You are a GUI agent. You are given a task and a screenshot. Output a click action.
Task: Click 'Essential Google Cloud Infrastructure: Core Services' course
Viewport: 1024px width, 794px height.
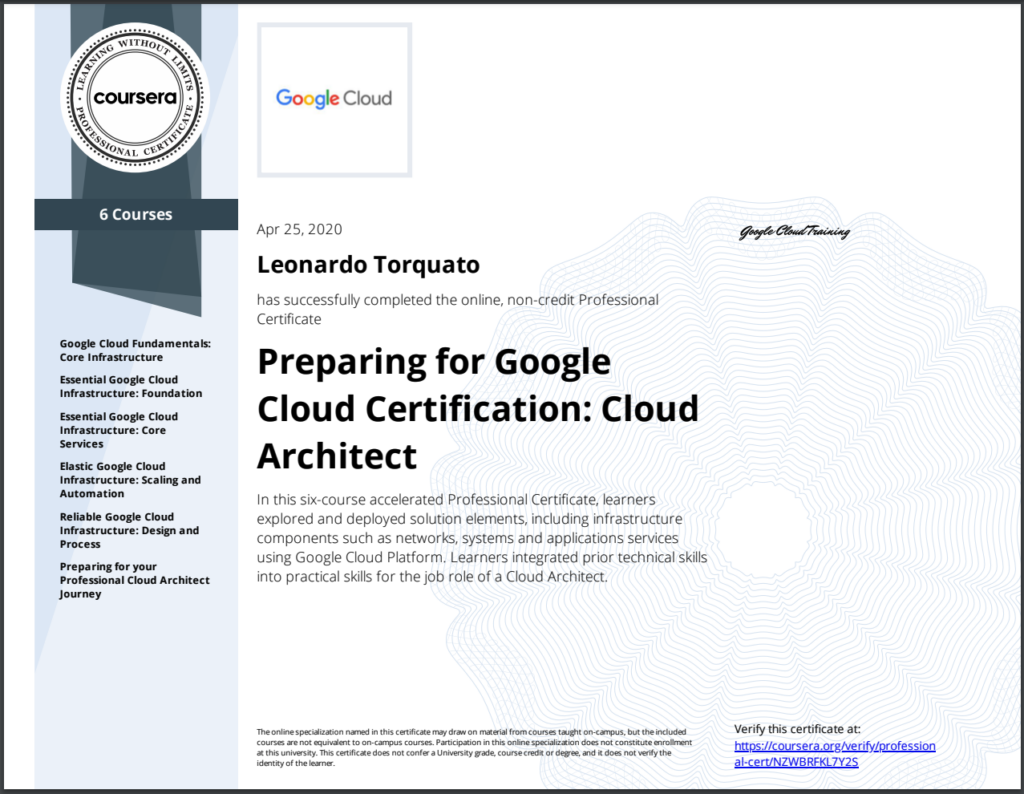[x=119, y=430]
